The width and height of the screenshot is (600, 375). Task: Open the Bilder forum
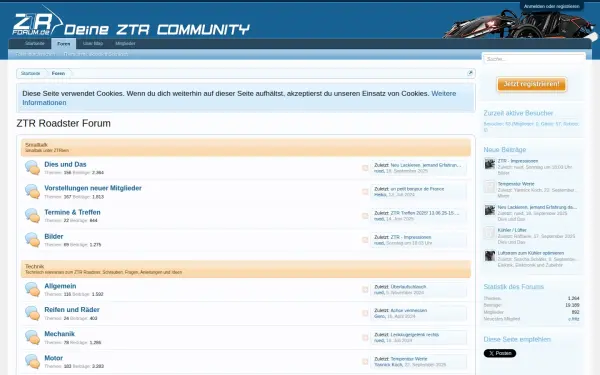pos(54,236)
